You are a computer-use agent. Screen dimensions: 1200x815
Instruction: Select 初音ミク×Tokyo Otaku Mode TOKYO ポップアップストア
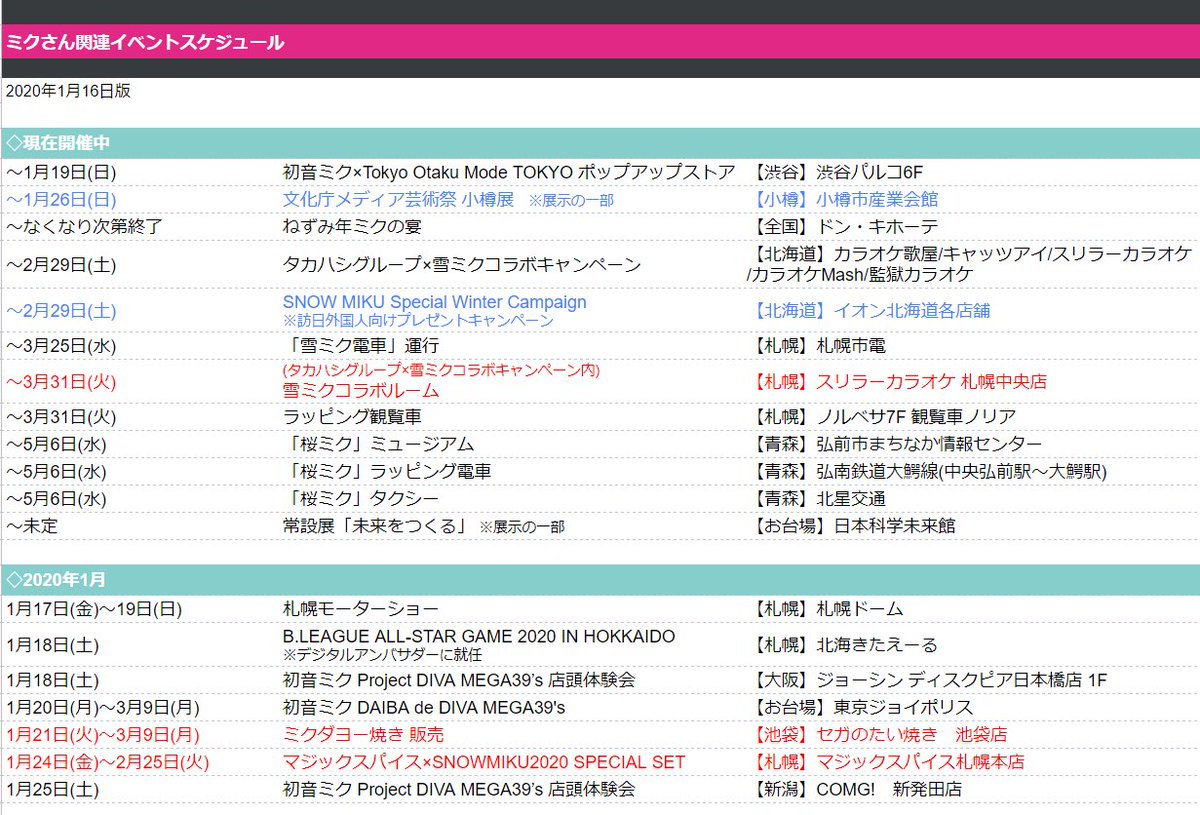click(509, 172)
